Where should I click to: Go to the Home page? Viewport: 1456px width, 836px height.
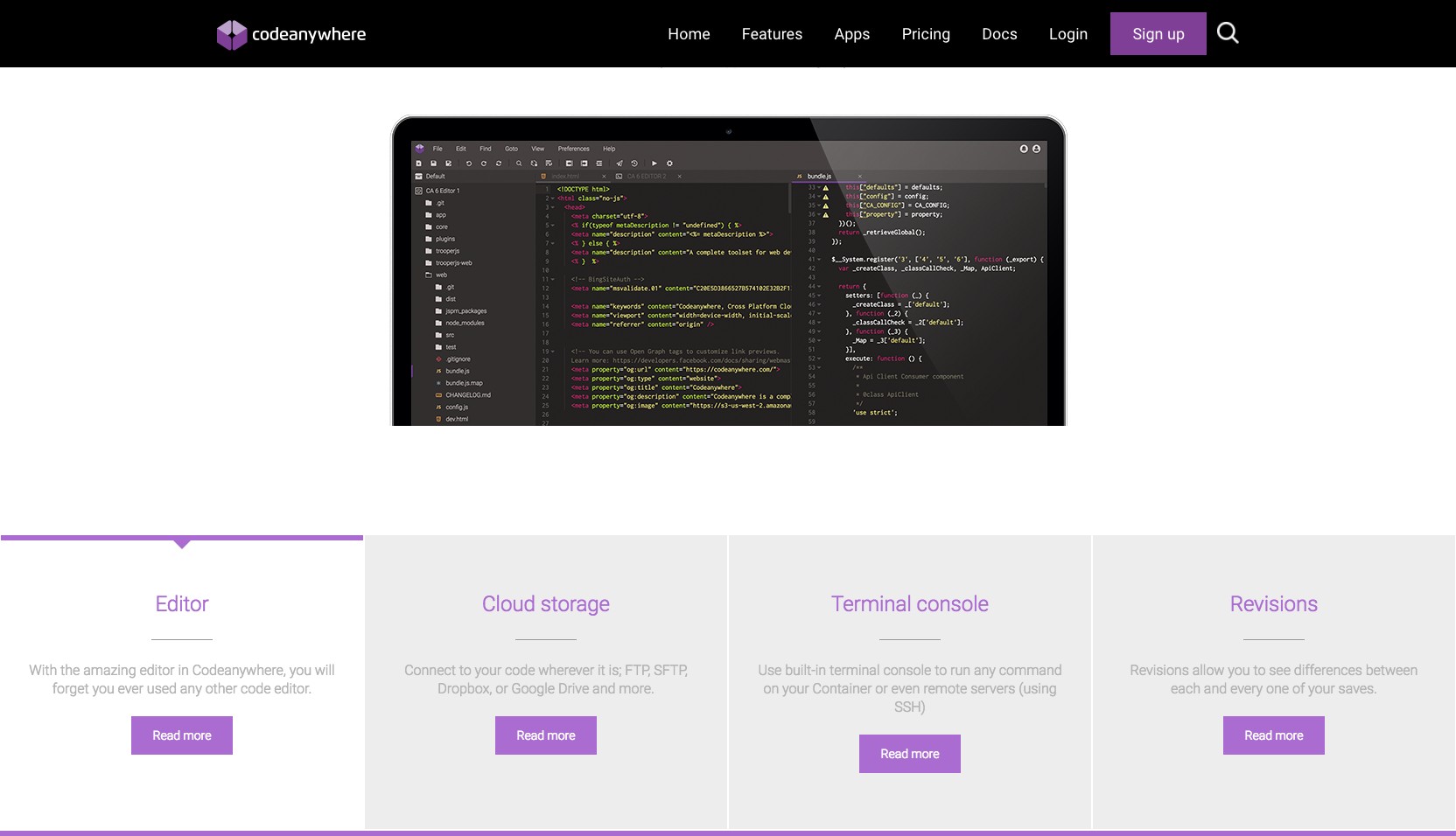(x=689, y=34)
